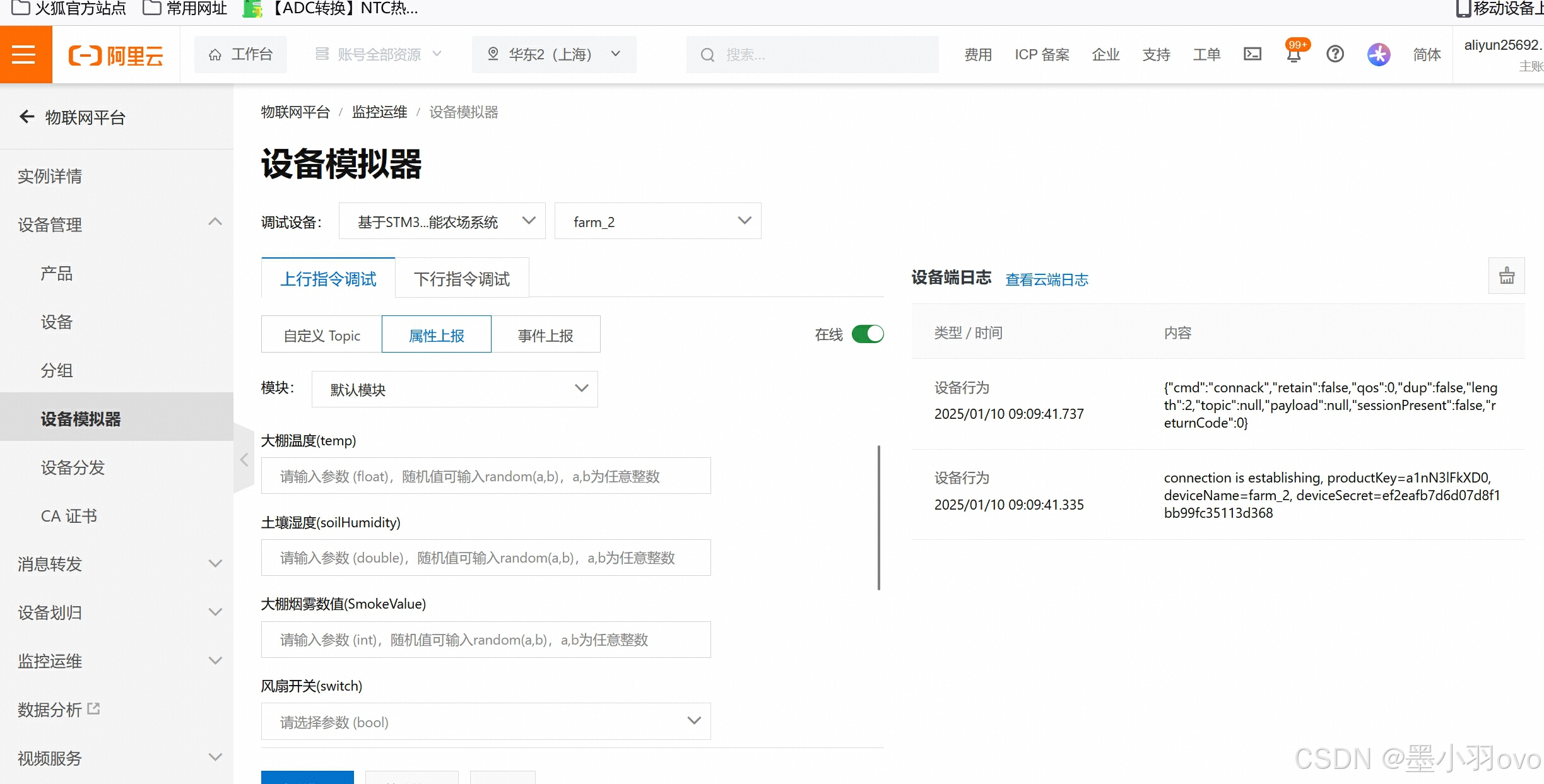
Task: Open the 默认模块 module dropdown
Action: tap(454, 389)
